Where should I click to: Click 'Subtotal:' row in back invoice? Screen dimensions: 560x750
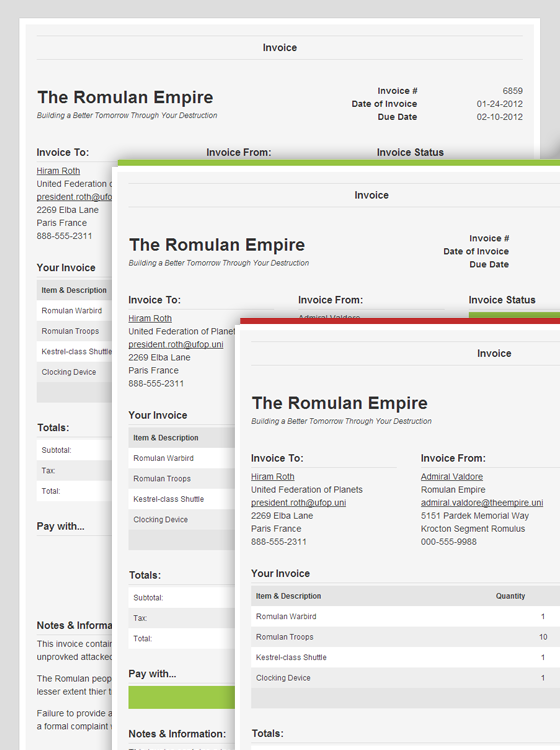[74, 450]
